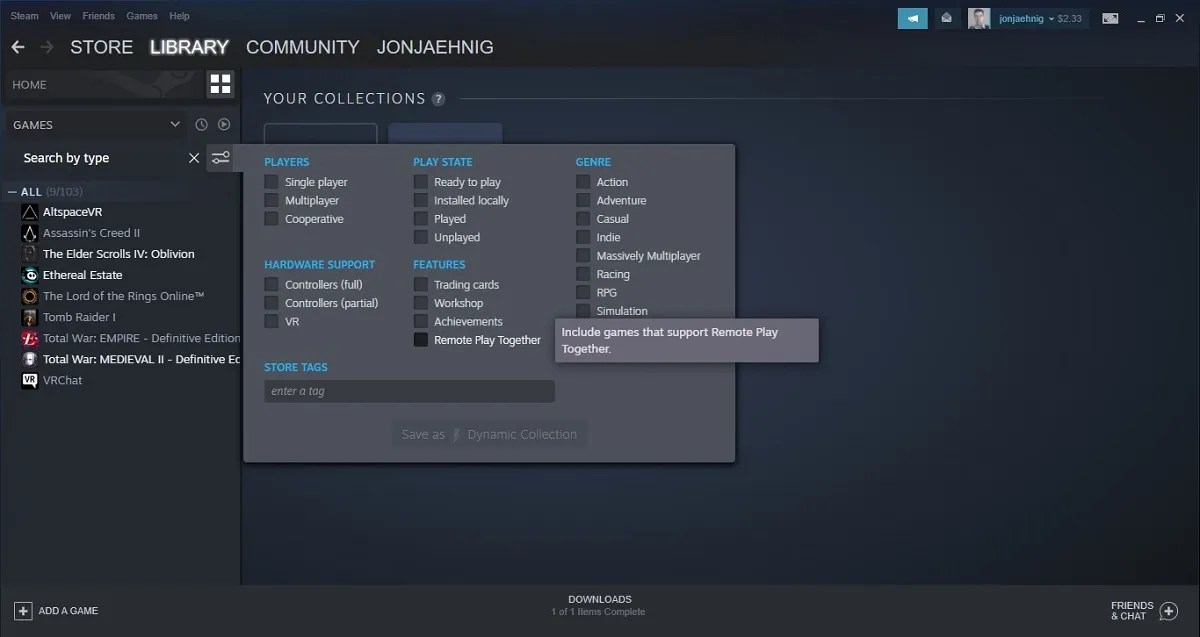
Task: Open the notifications bell icon
Action: click(946, 18)
